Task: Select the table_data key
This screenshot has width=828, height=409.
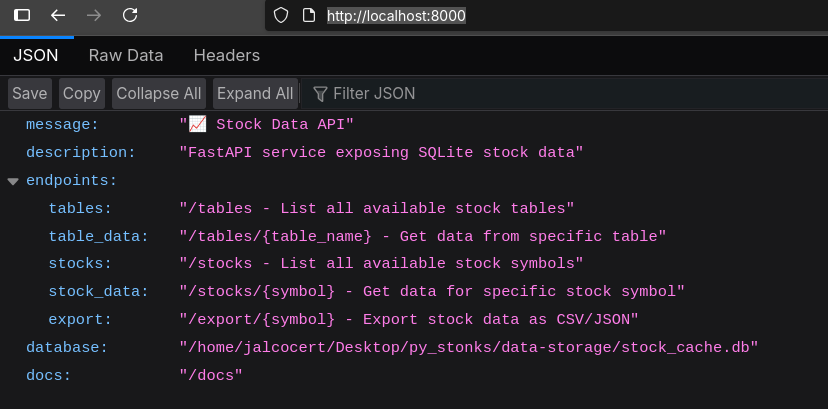Action: click(x=99, y=236)
